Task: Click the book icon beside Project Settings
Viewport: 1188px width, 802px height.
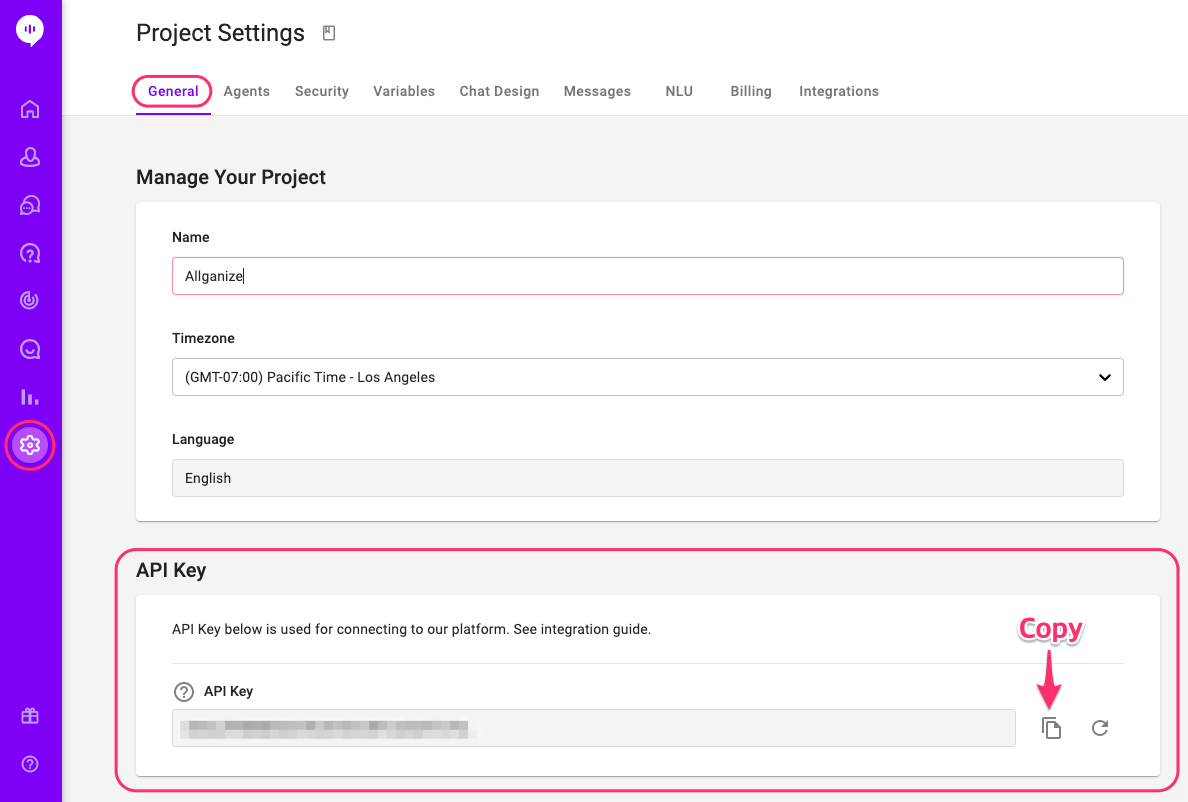Action: coord(329,33)
